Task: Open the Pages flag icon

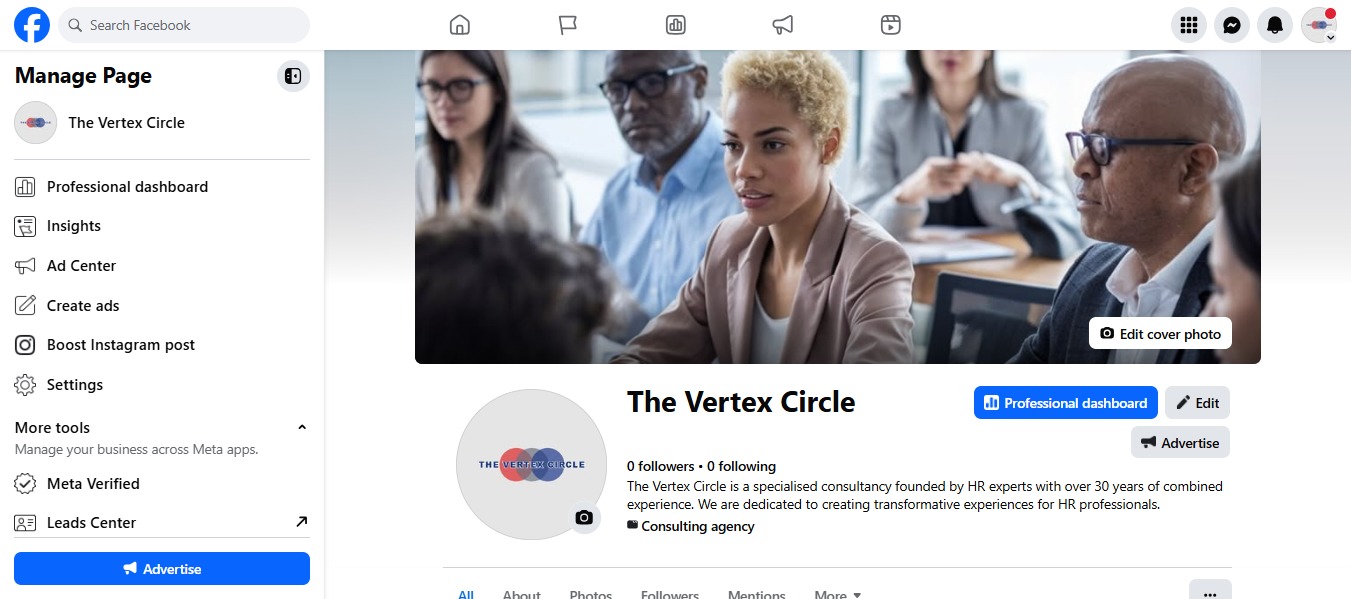Action: point(568,25)
